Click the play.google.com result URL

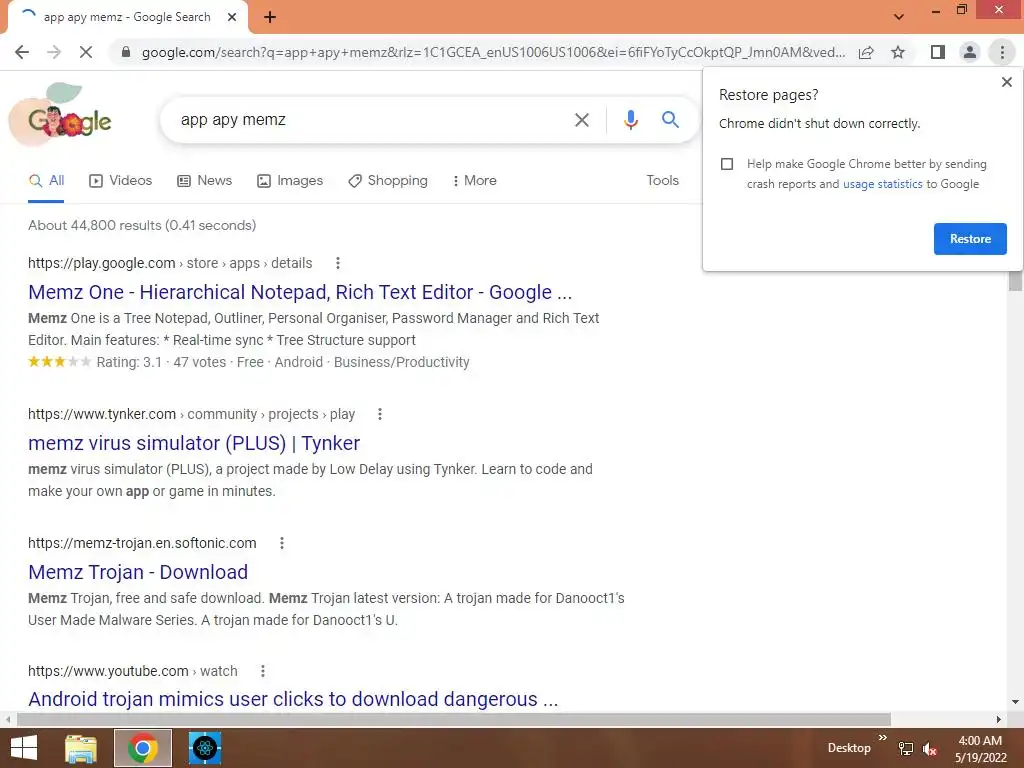(170, 263)
